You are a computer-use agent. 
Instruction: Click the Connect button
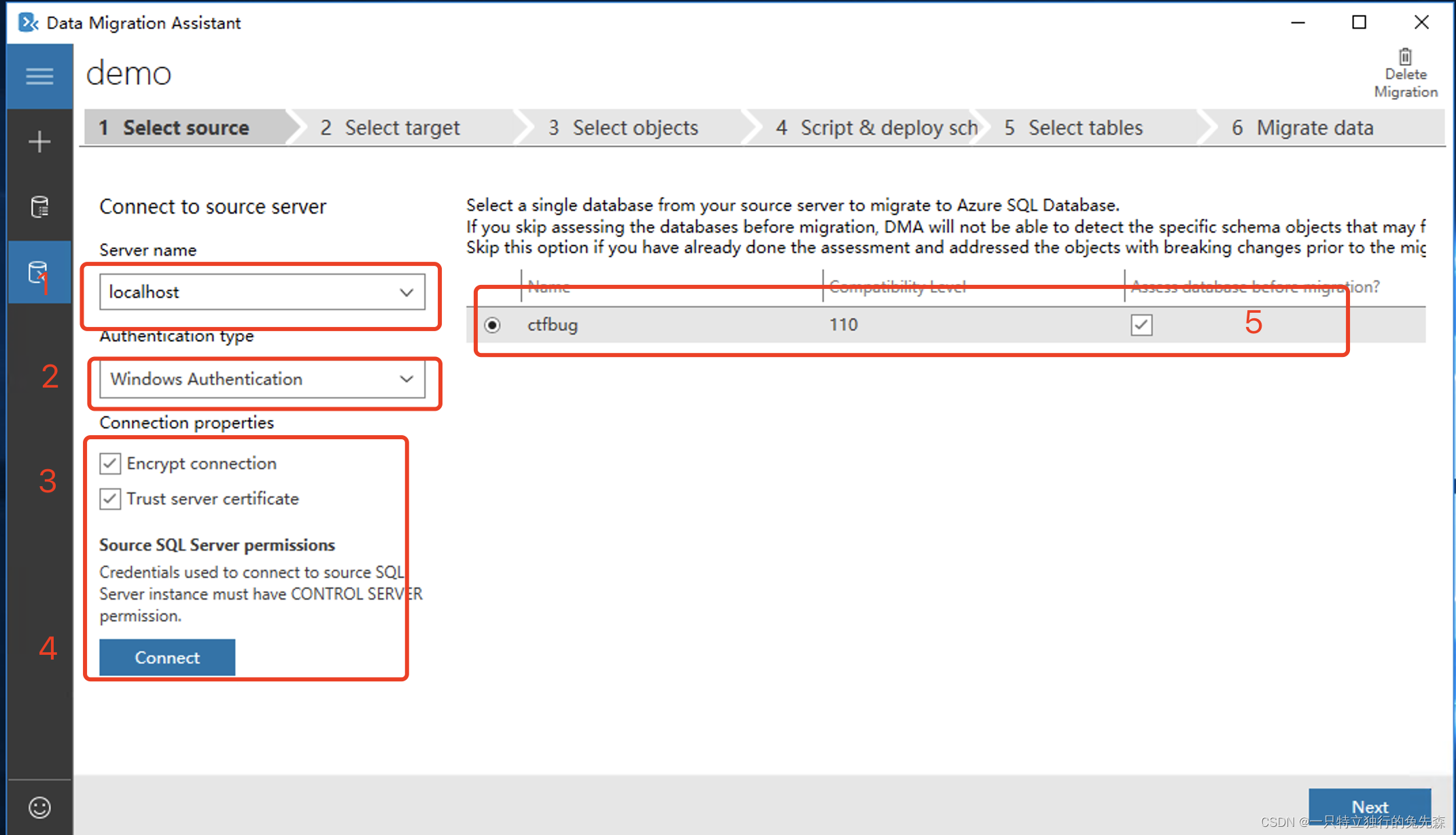tap(166, 657)
